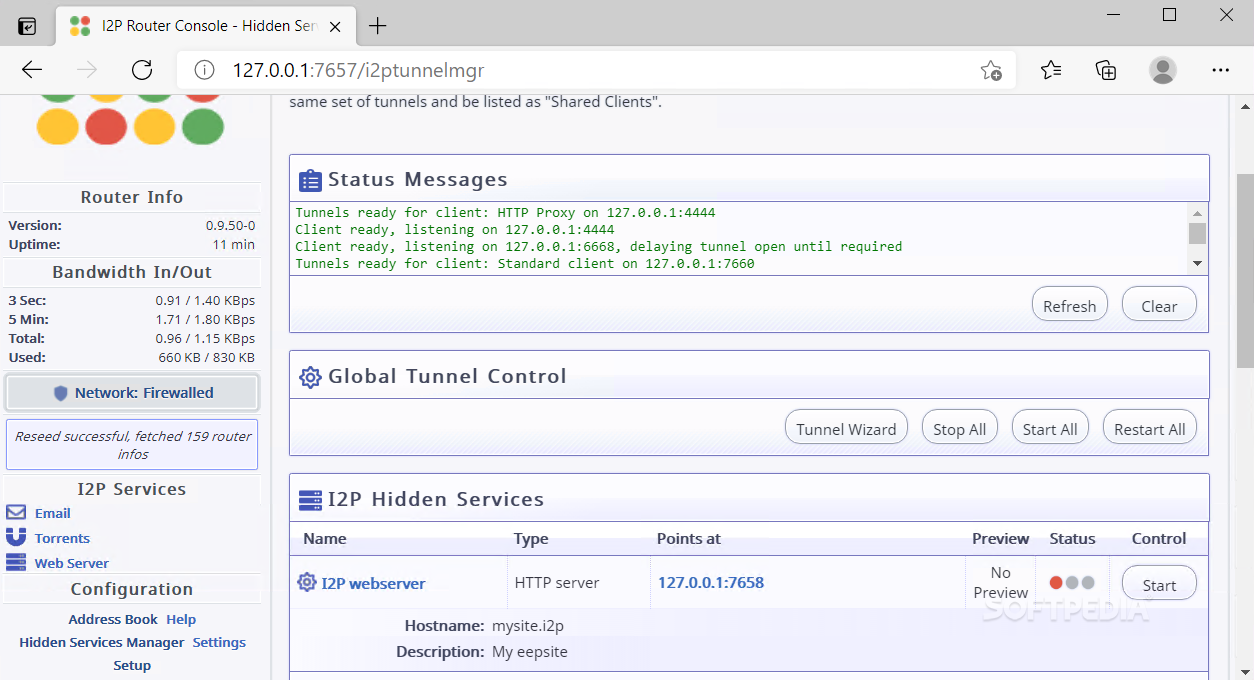The height and width of the screenshot is (680, 1254).
Task: Click the gear icon beside I2P webserver
Action: click(x=307, y=582)
